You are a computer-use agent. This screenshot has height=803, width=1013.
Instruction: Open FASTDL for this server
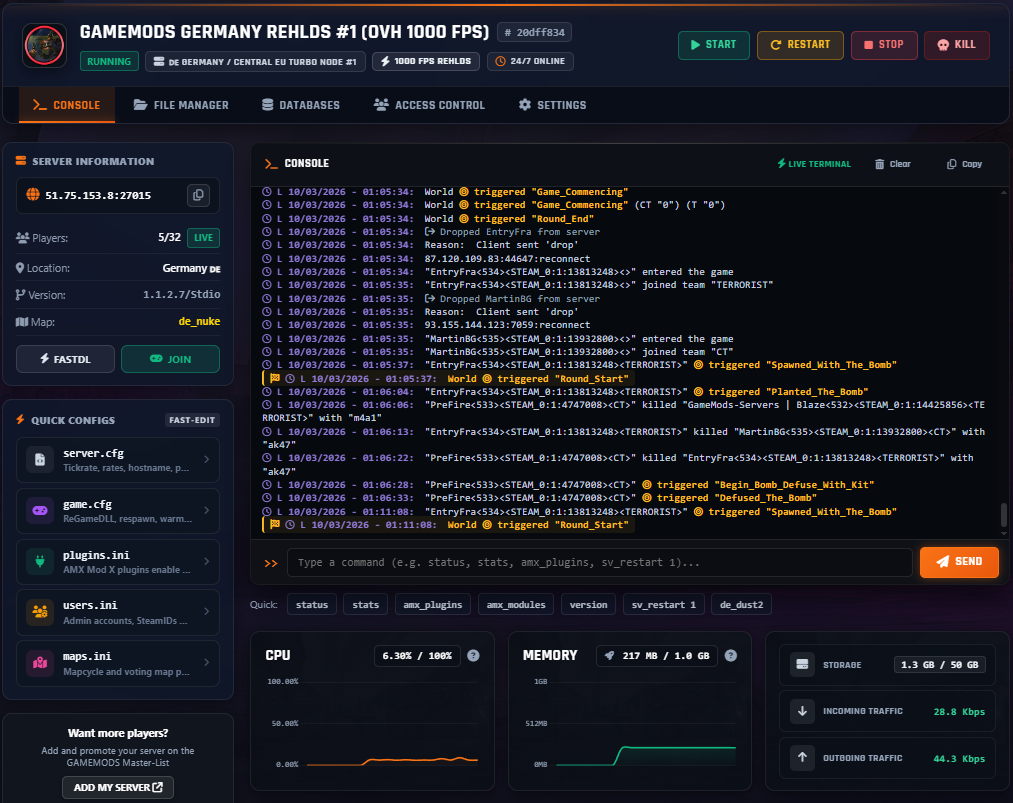click(x=65, y=359)
